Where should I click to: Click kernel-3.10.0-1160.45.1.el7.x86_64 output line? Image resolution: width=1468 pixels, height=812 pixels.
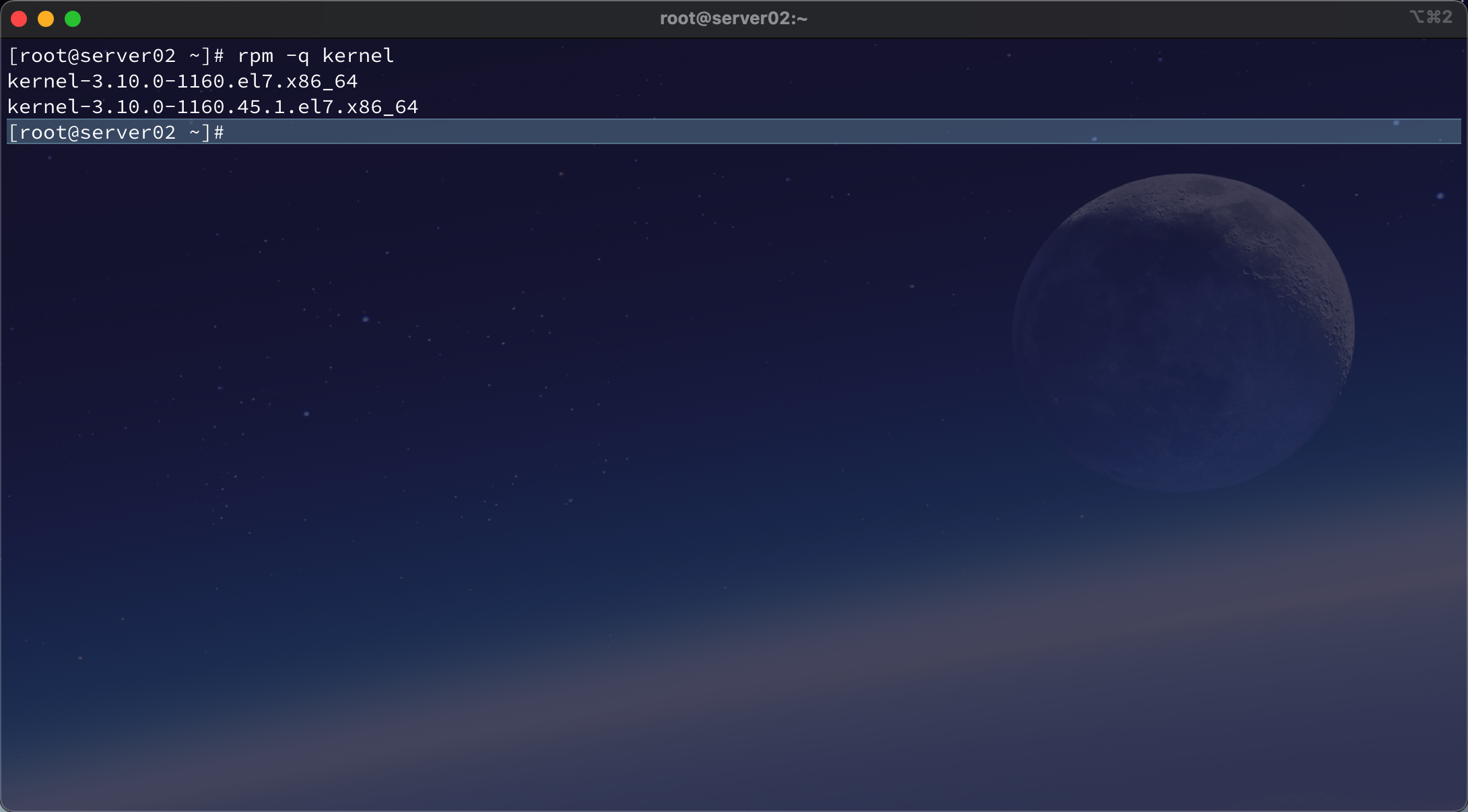213,107
